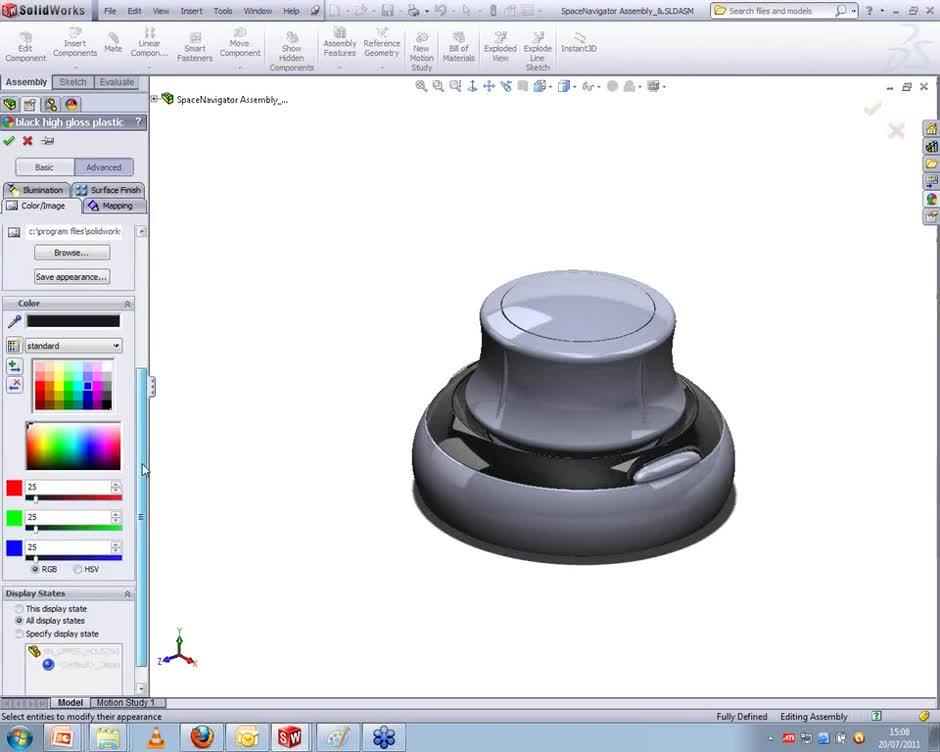
Task: Click the pushpin icon to keep the panel visible
Action: point(47,141)
